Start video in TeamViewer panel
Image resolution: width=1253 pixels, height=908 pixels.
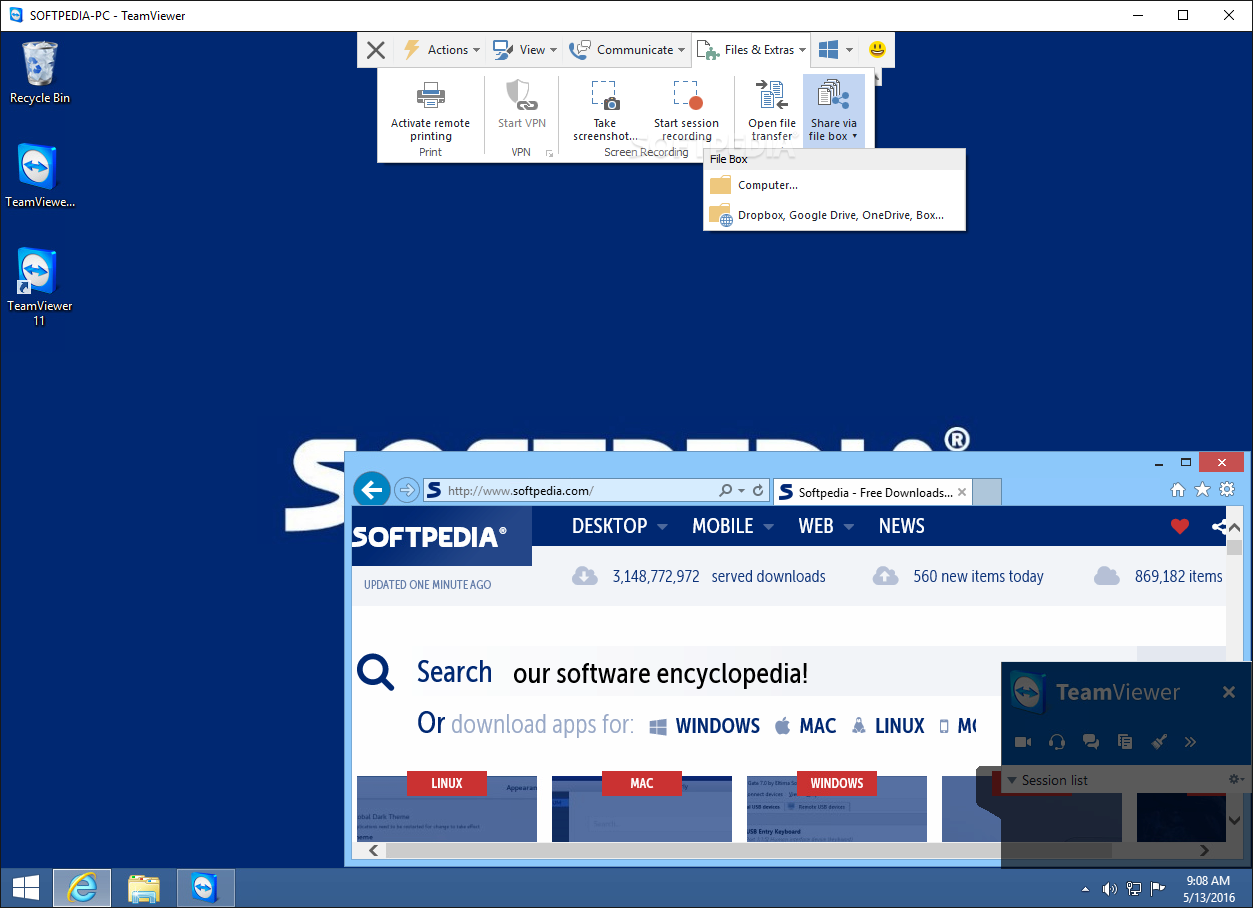[x=1023, y=742]
